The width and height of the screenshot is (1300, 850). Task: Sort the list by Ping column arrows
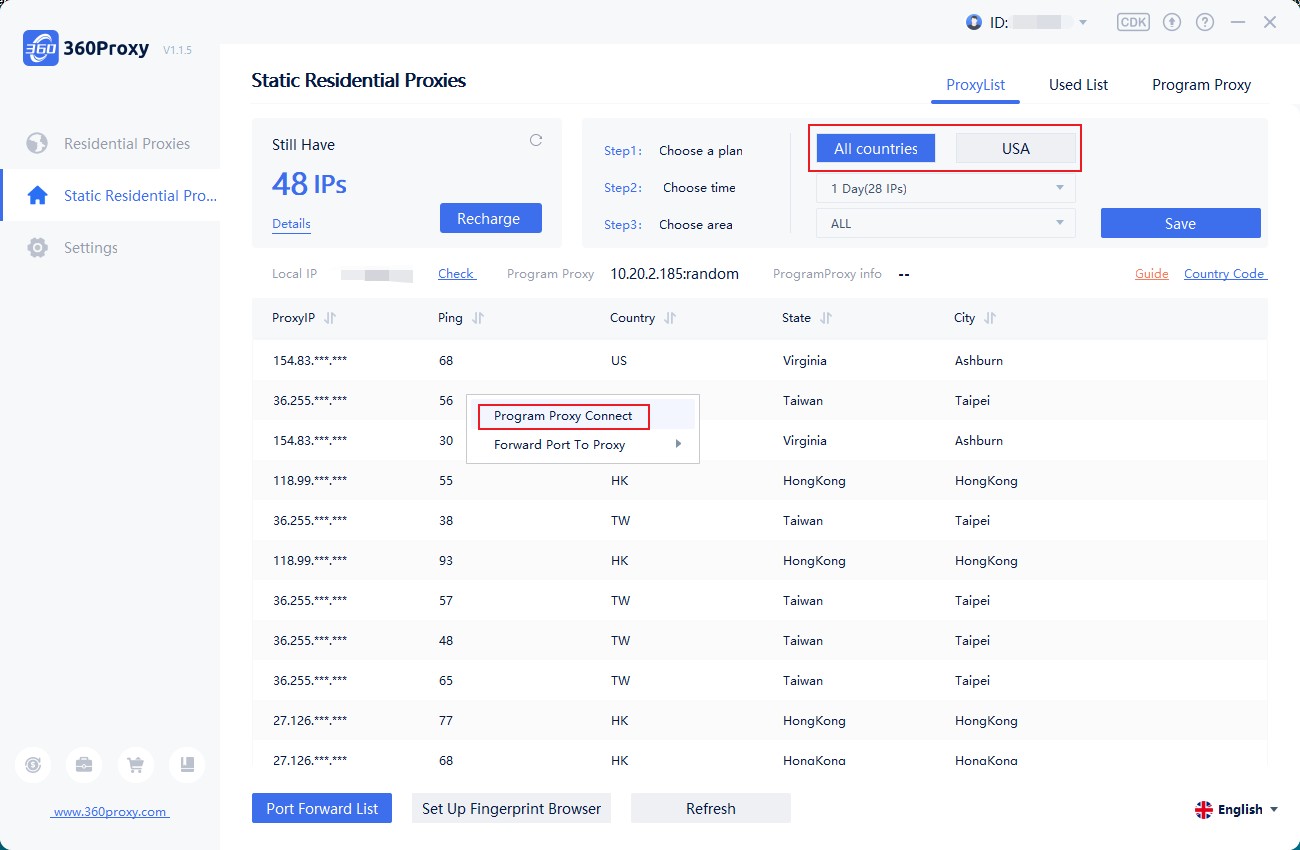pyautogui.click(x=478, y=318)
